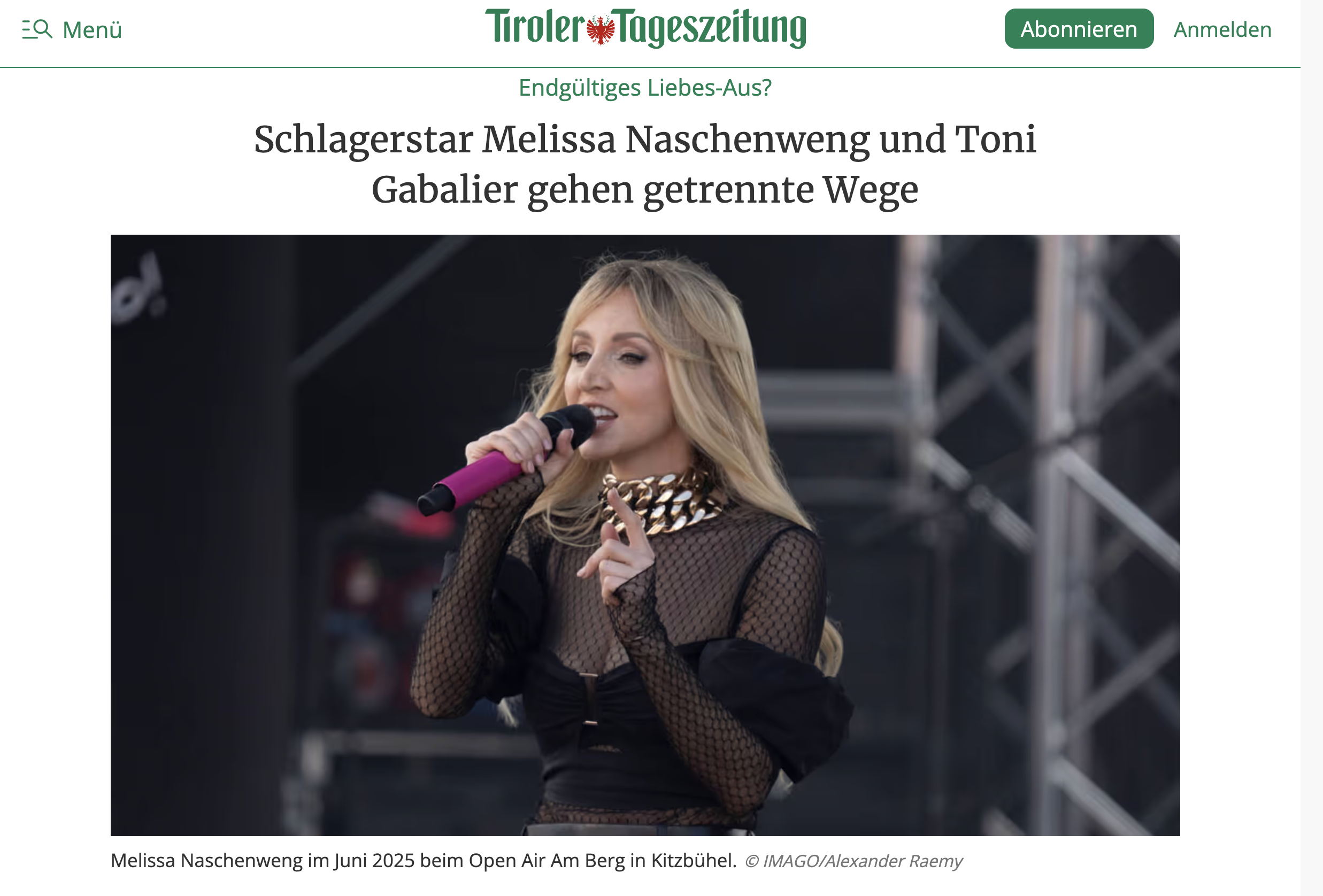Click the IMAGO/Alexander Raemy photo credit

853,861
